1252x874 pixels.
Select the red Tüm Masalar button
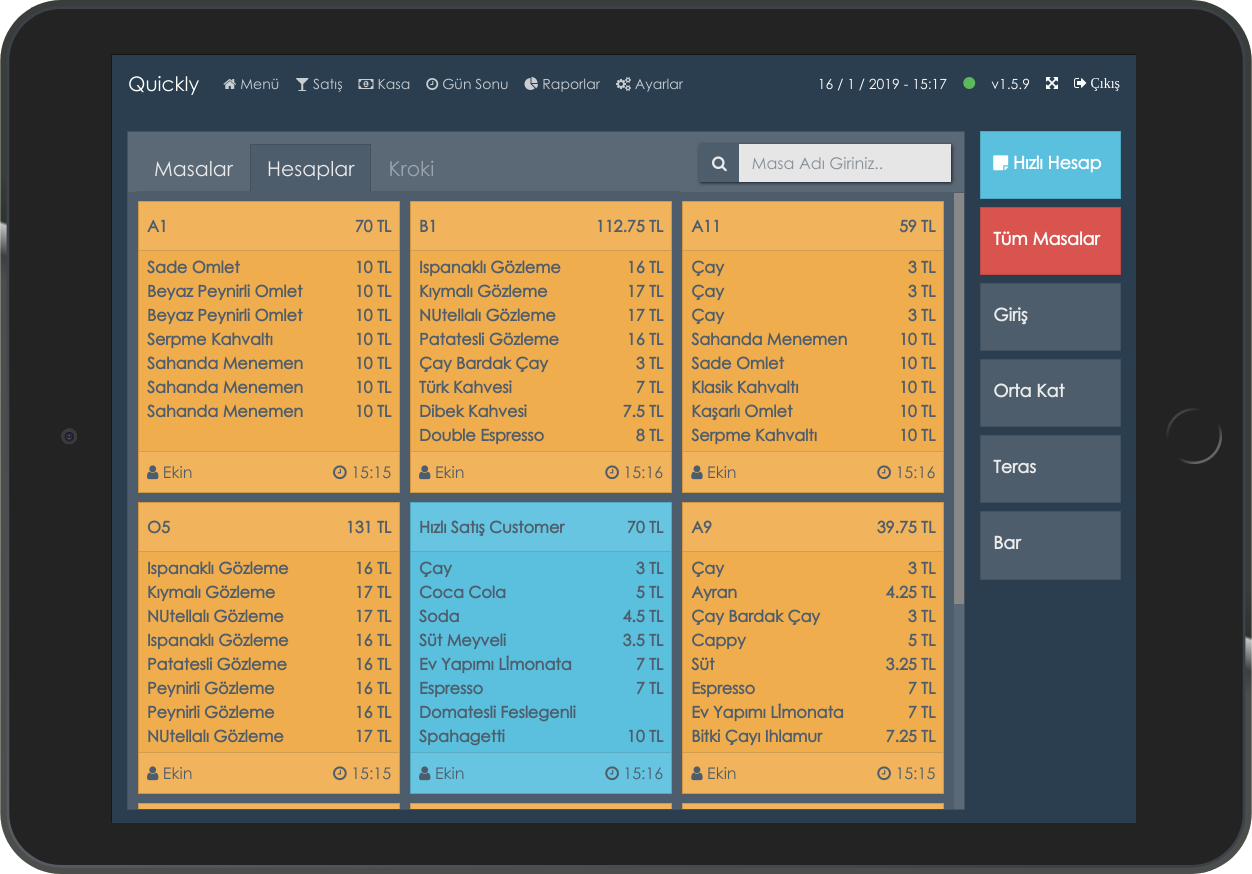point(1050,241)
